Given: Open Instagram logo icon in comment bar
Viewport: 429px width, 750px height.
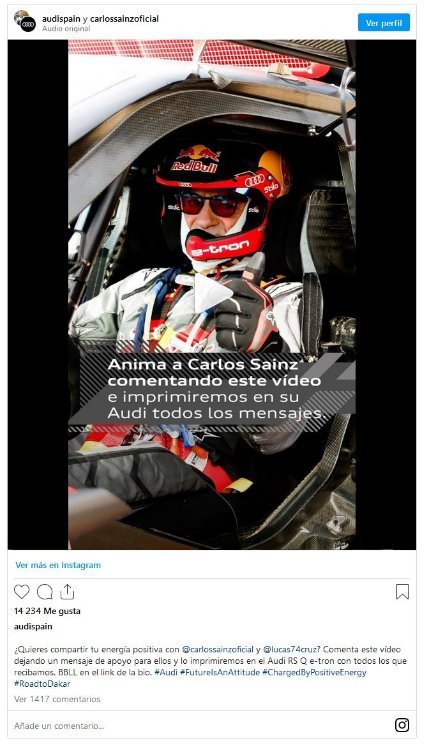Looking at the screenshot, I should click(402, 725).
